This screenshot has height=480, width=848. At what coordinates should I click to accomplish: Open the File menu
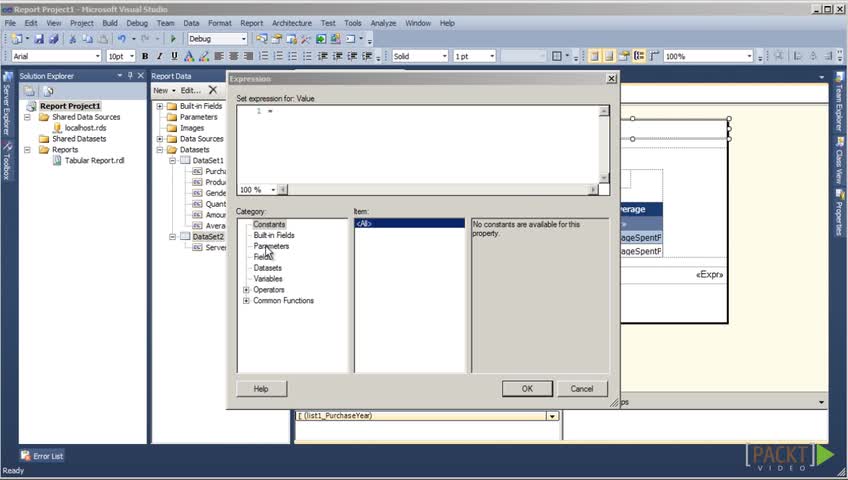click(x=10, y=23)
